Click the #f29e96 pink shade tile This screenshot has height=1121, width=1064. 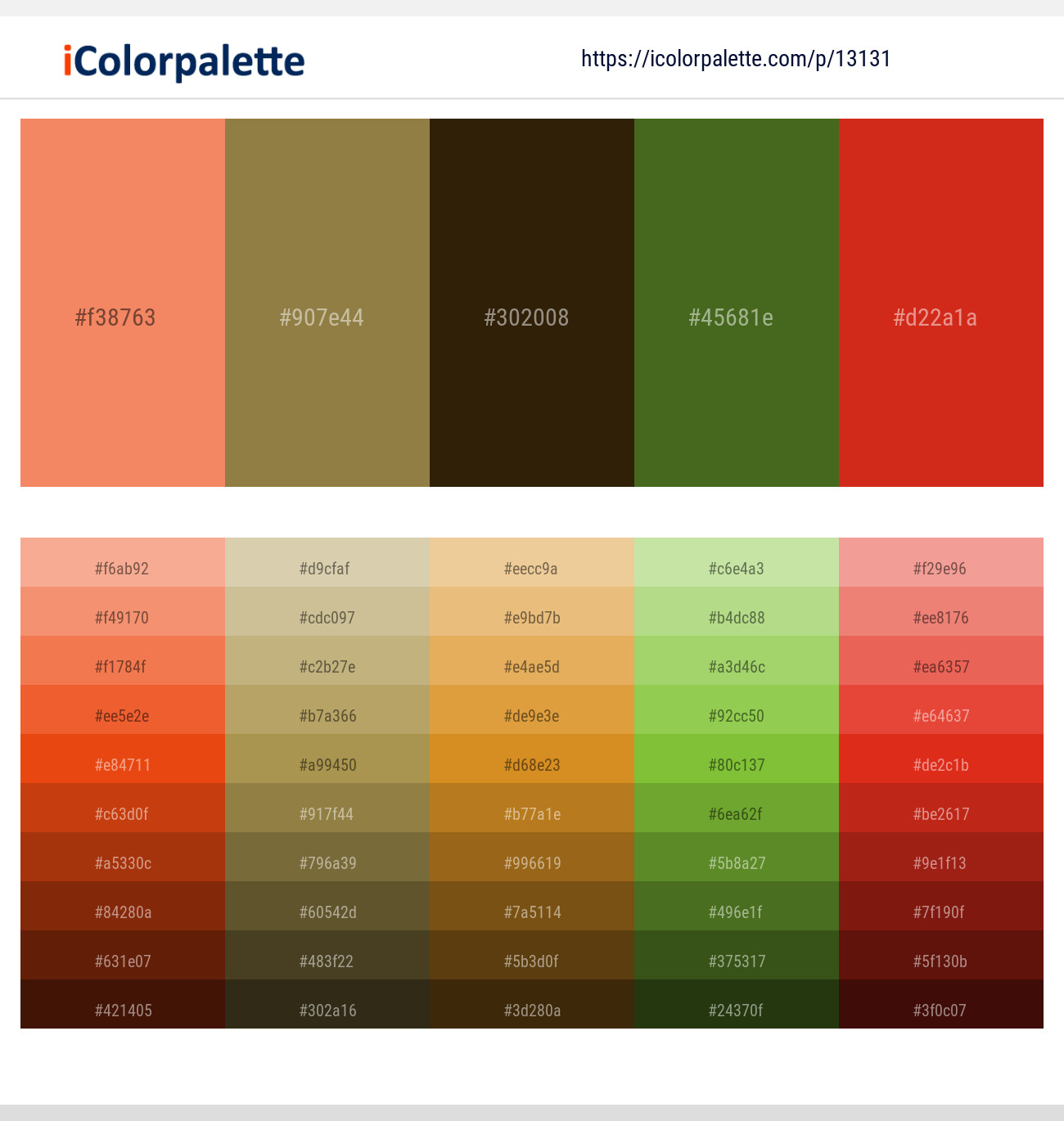pos(940,569)
